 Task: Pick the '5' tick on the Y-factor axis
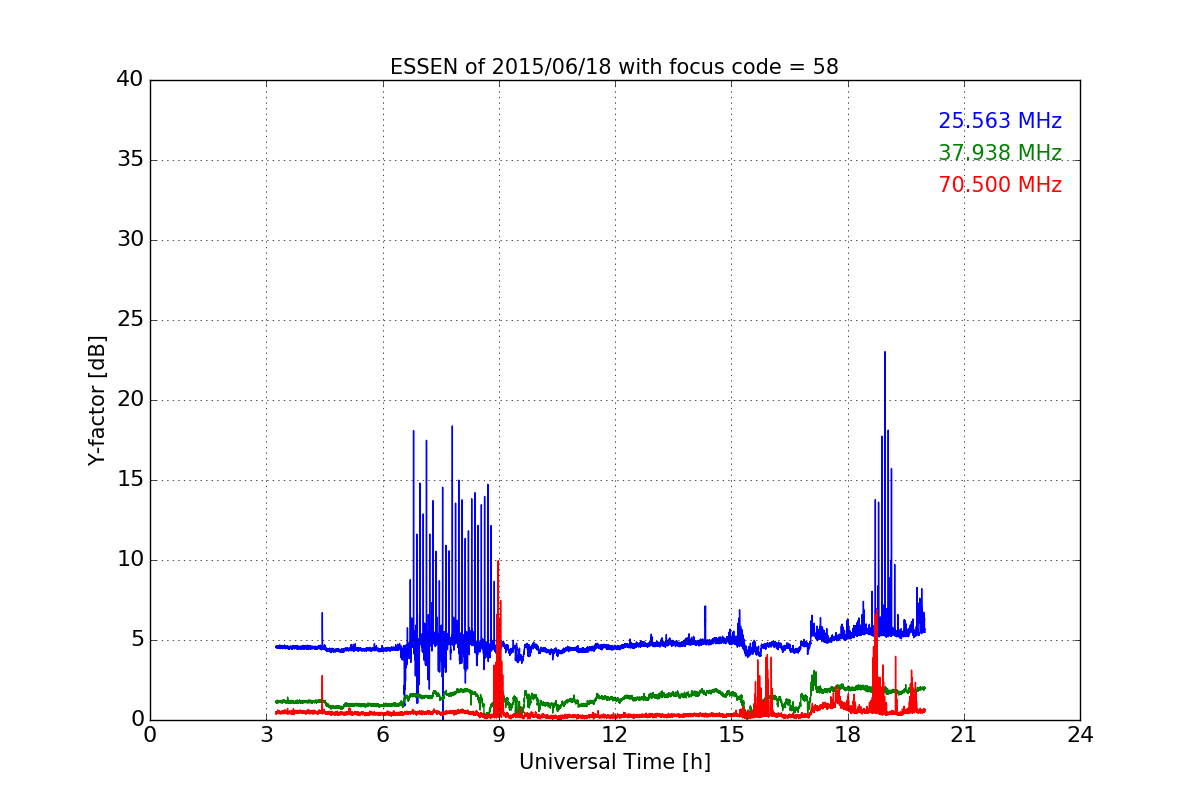137,640
